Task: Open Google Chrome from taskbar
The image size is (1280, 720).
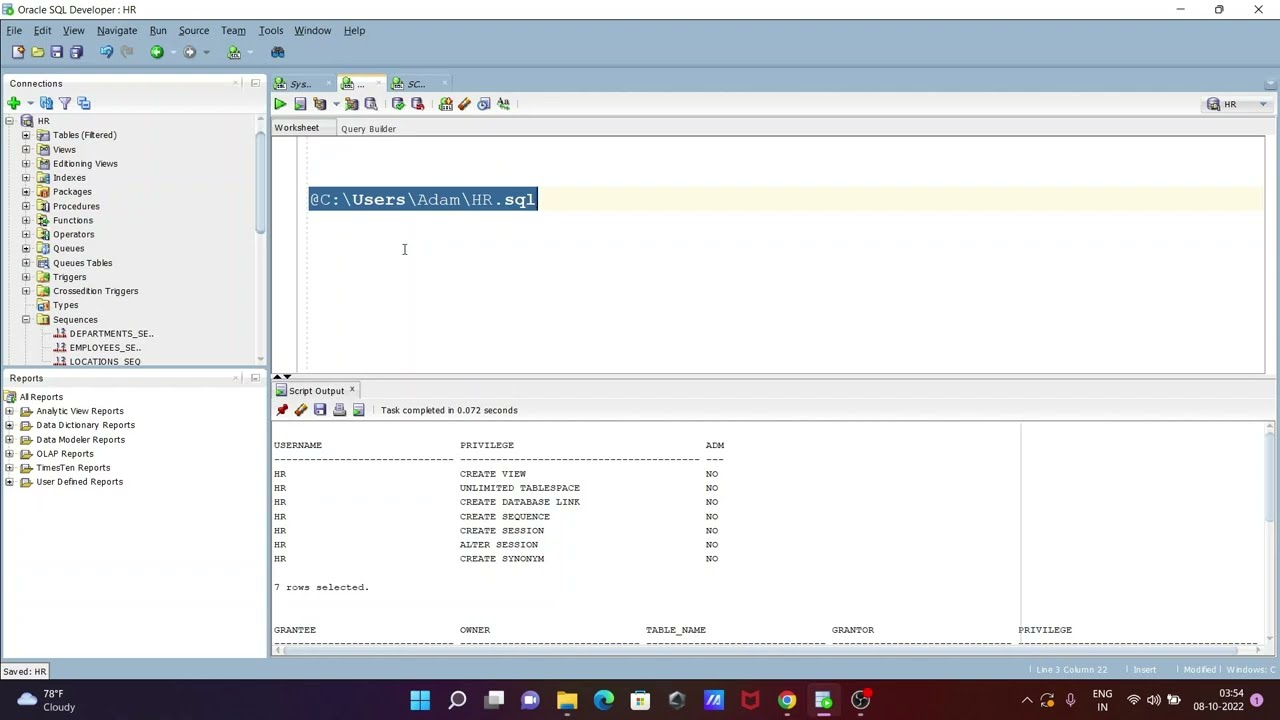Action: point(787,700)
